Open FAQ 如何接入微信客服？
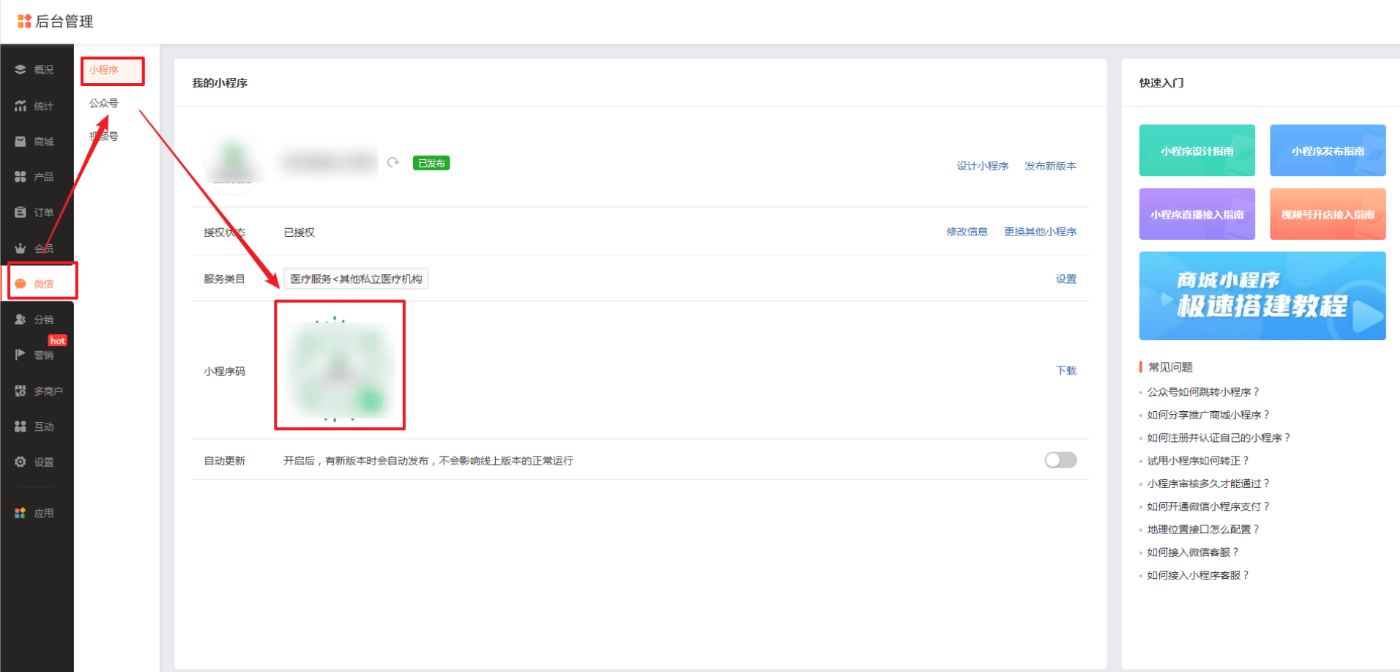 (1193, 552)
